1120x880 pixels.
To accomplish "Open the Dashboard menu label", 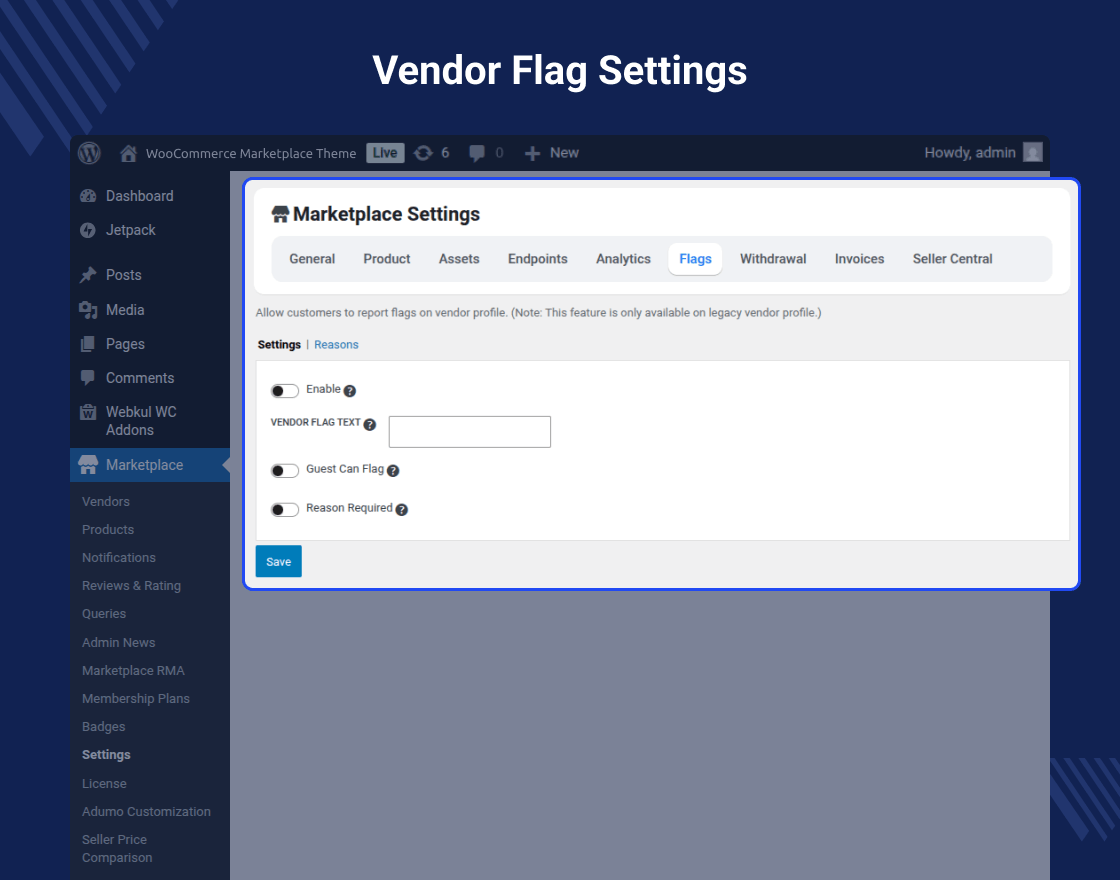I will click(x=139, y=196).
